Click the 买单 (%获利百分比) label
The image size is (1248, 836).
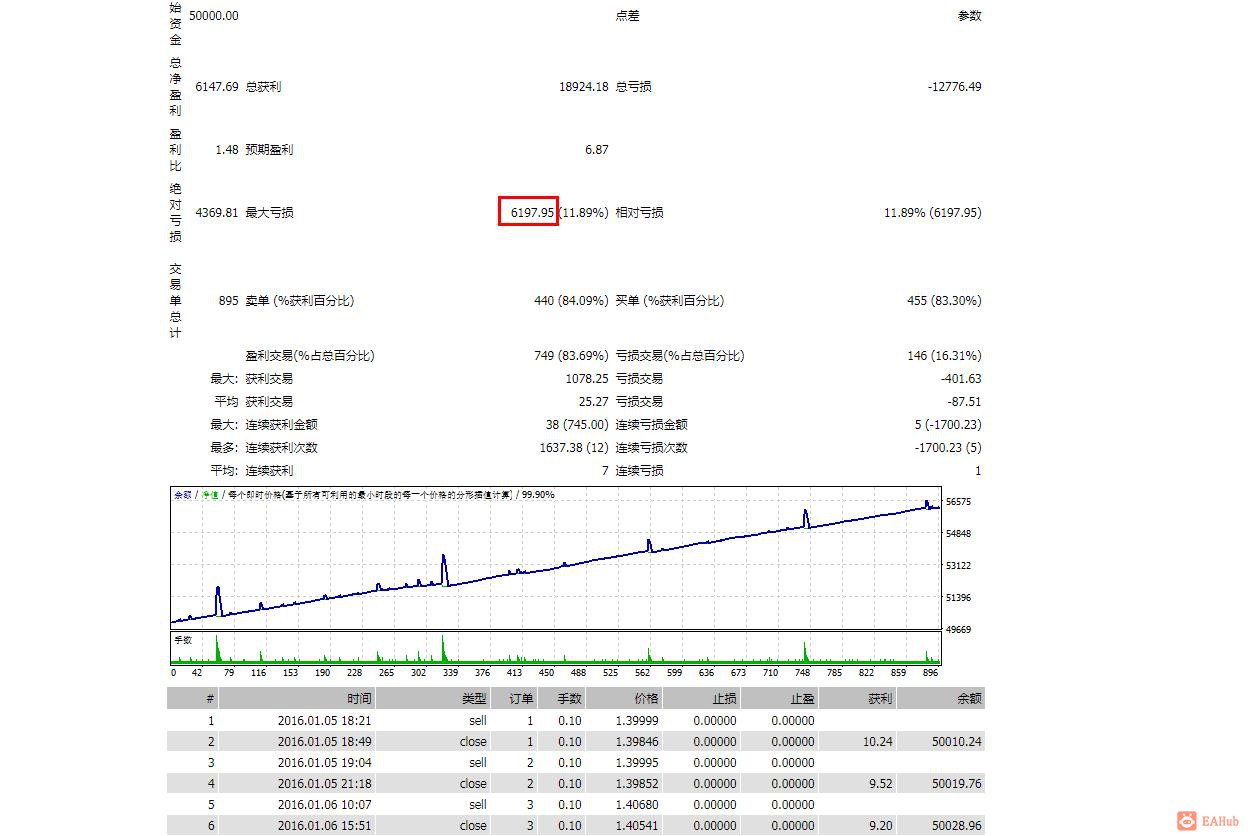click(x=669, y=301)
